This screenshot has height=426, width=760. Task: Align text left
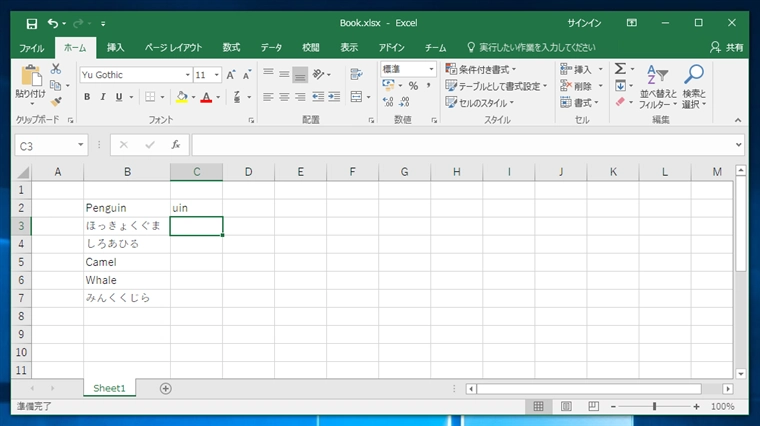click(268, 97)
